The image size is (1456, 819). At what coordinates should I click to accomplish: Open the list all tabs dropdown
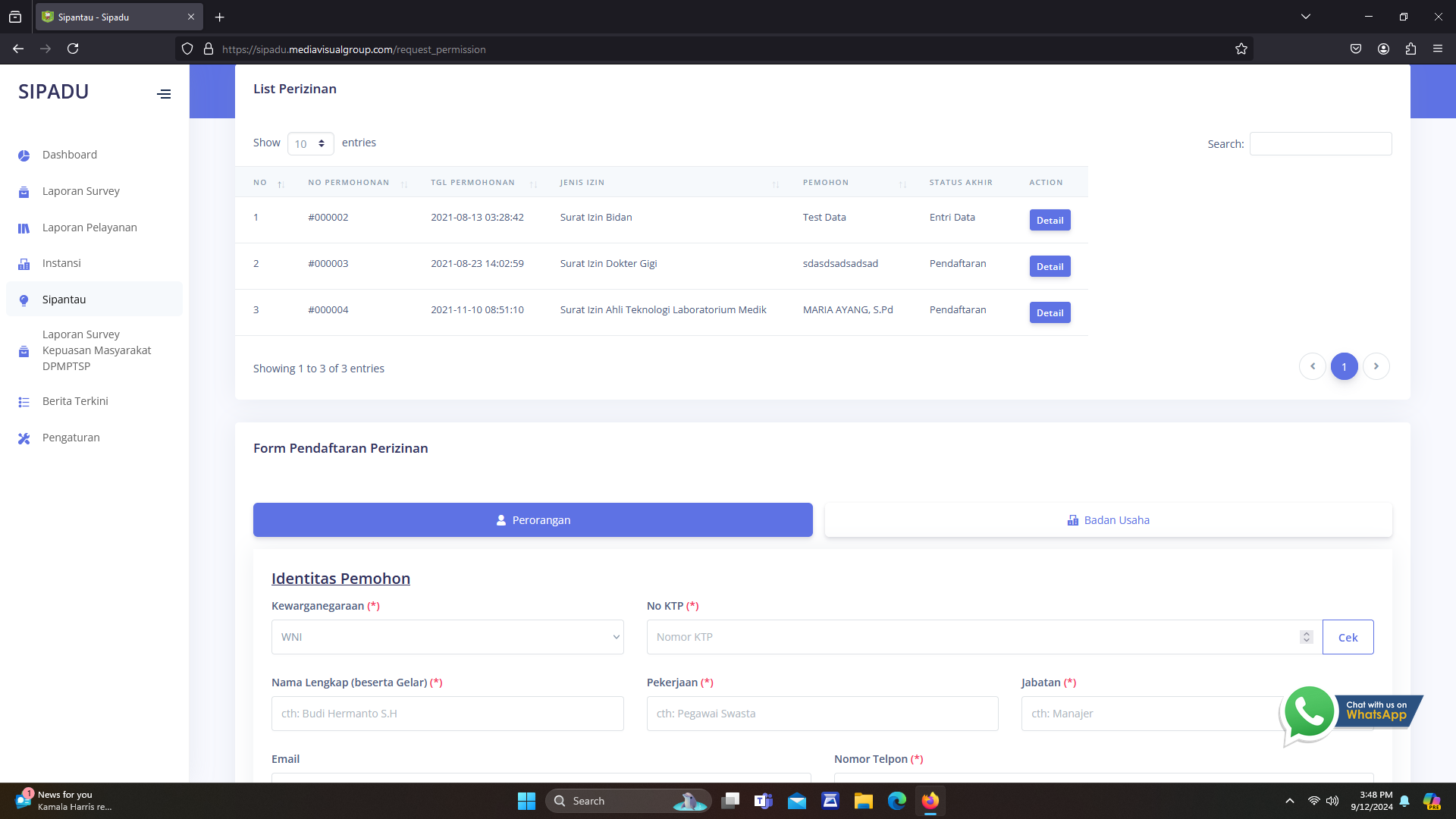[1306, 17]
